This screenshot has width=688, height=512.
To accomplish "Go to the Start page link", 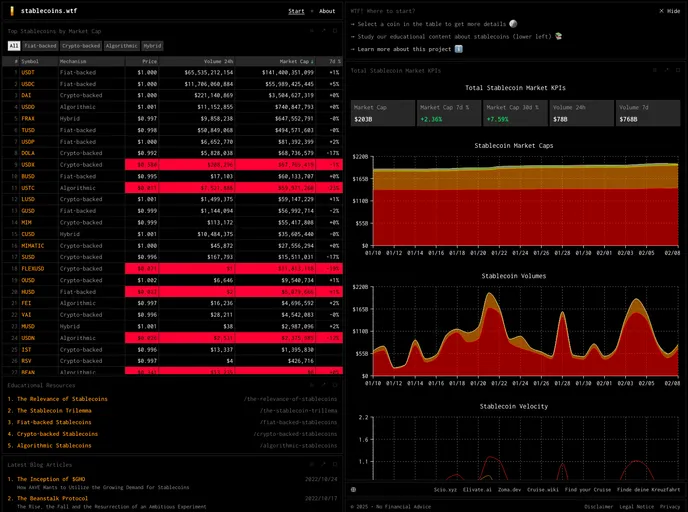I will coord(296,11).
